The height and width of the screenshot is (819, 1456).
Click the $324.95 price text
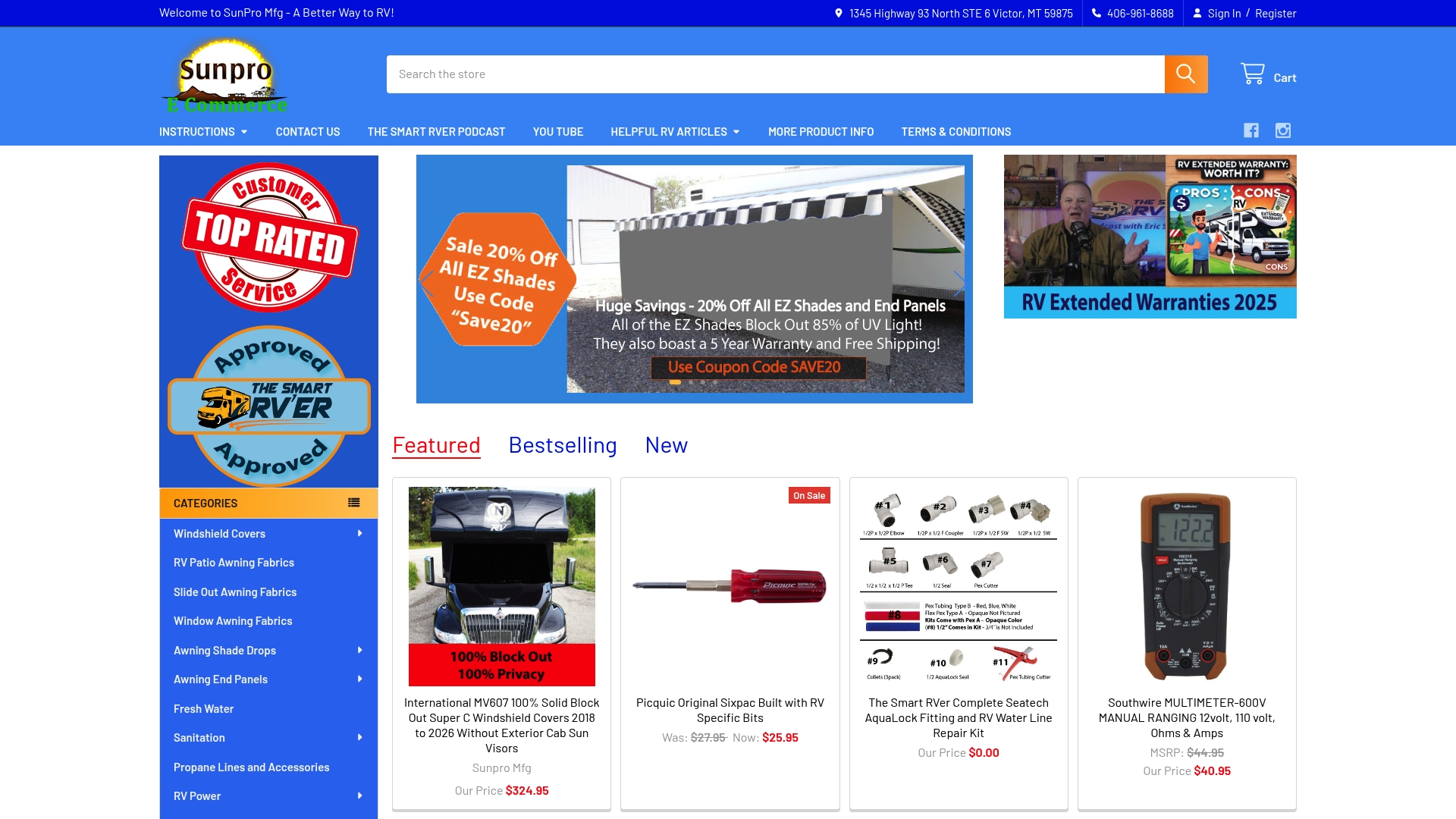527,790
